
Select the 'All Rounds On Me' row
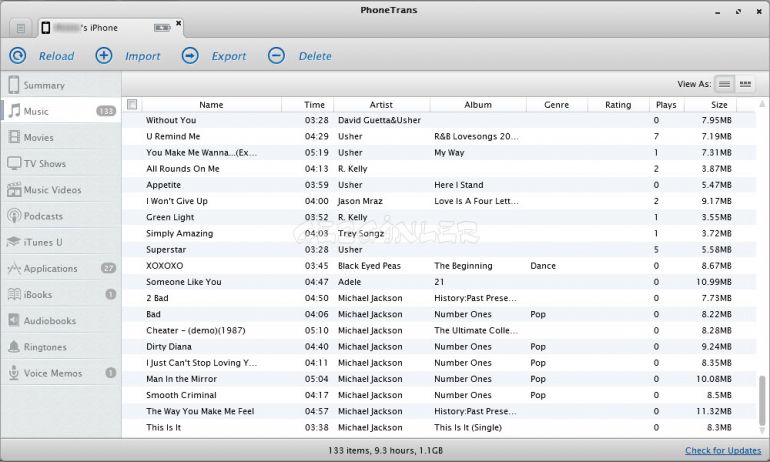click(439, 168)
